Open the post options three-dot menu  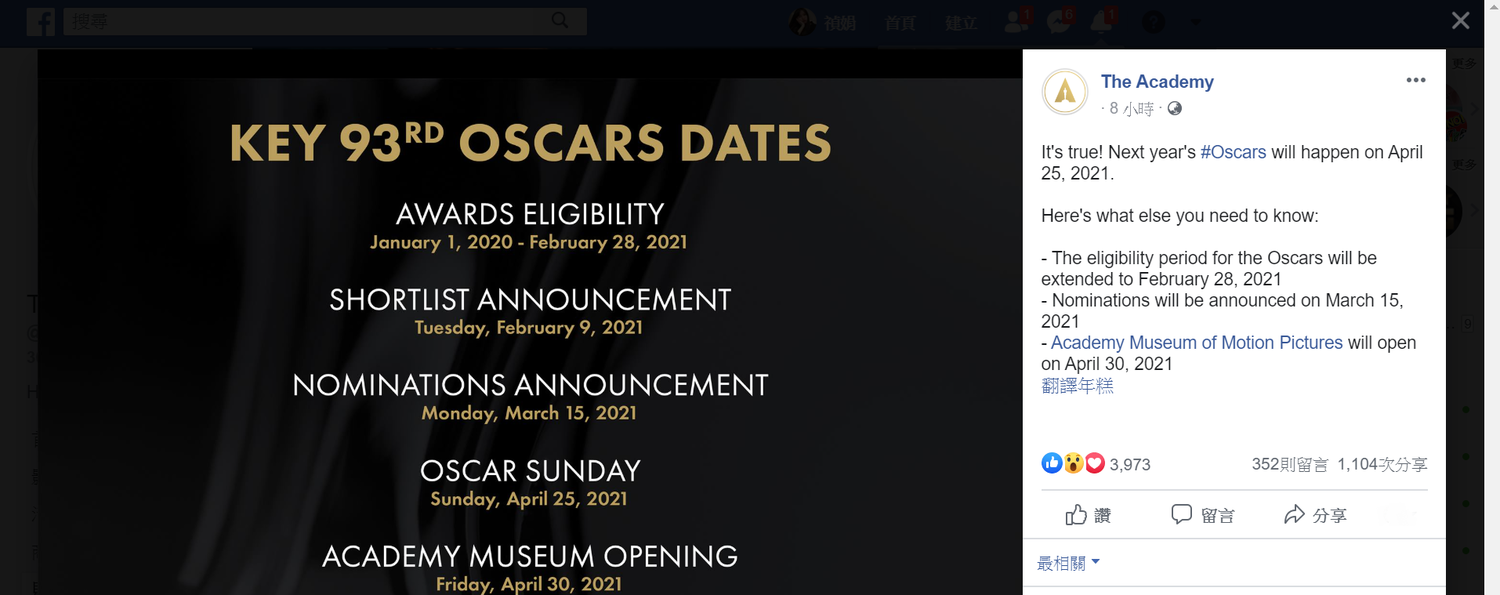pyautogui.click(x=1416, y=81)
